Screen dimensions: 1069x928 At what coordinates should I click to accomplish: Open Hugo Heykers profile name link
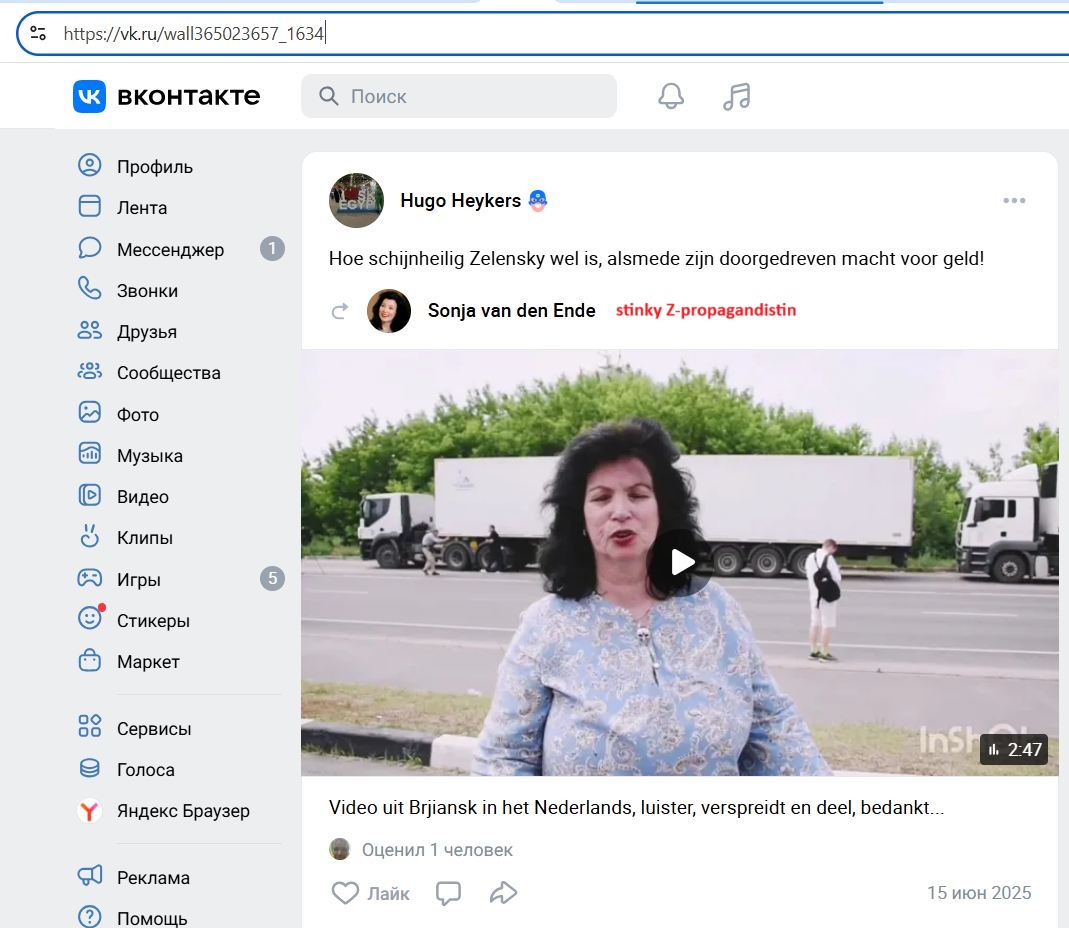[x=460, y=200]
